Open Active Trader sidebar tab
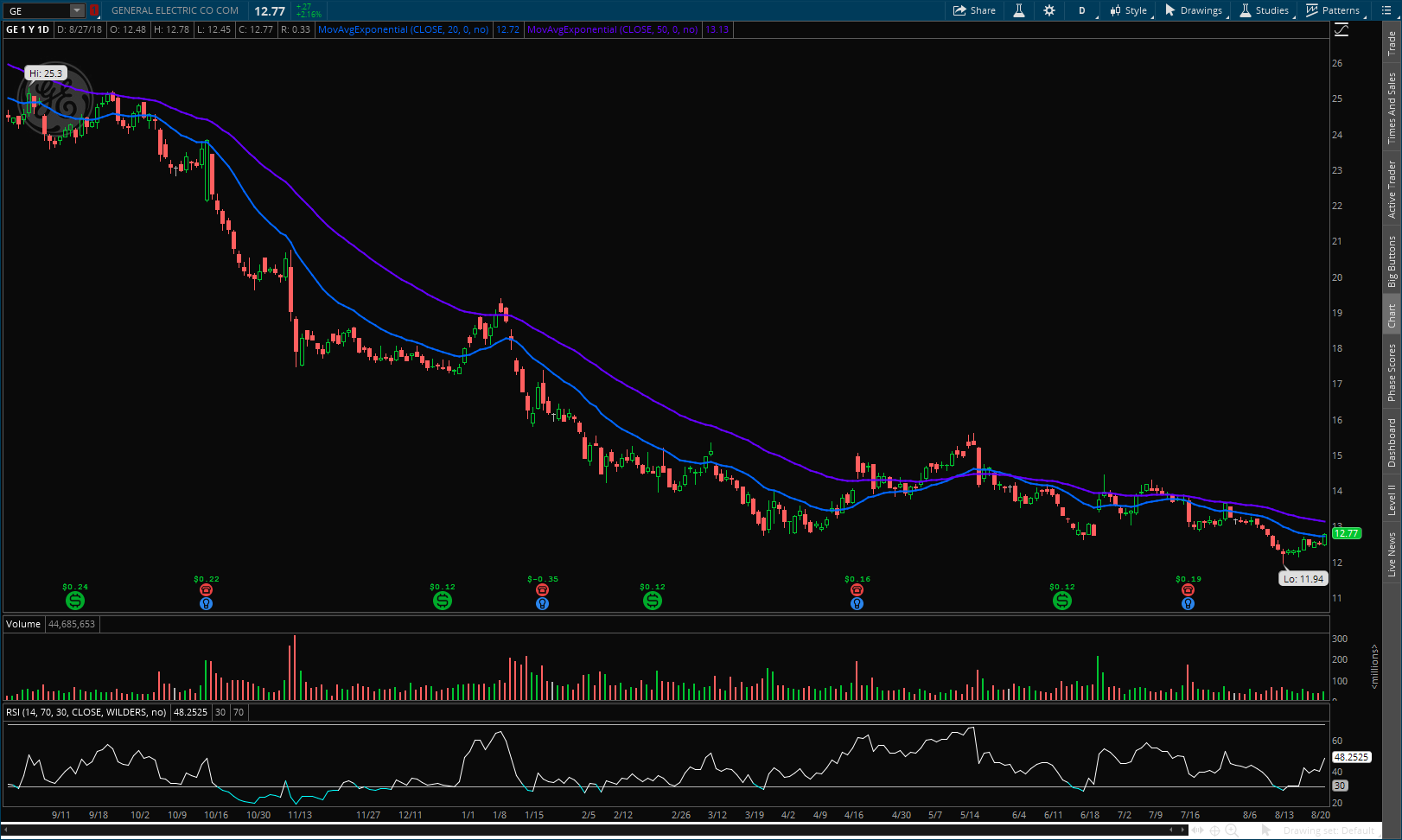 (1392, 189)
